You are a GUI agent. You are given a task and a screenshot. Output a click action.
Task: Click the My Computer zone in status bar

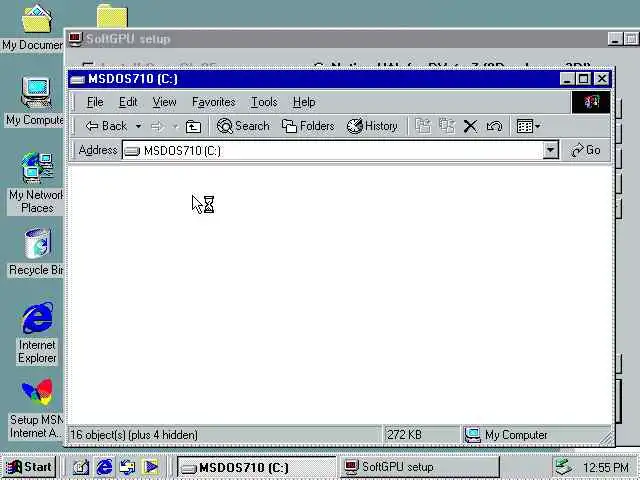coord(506,435)
